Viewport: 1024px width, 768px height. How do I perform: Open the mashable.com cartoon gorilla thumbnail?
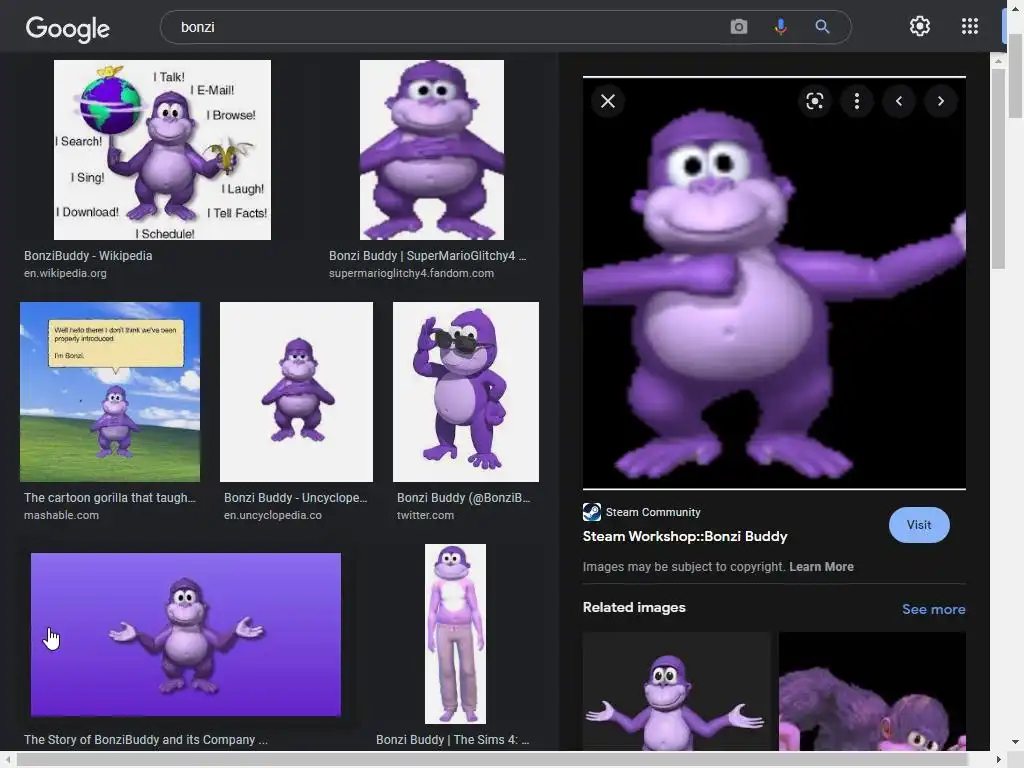[x=110, y=392]
